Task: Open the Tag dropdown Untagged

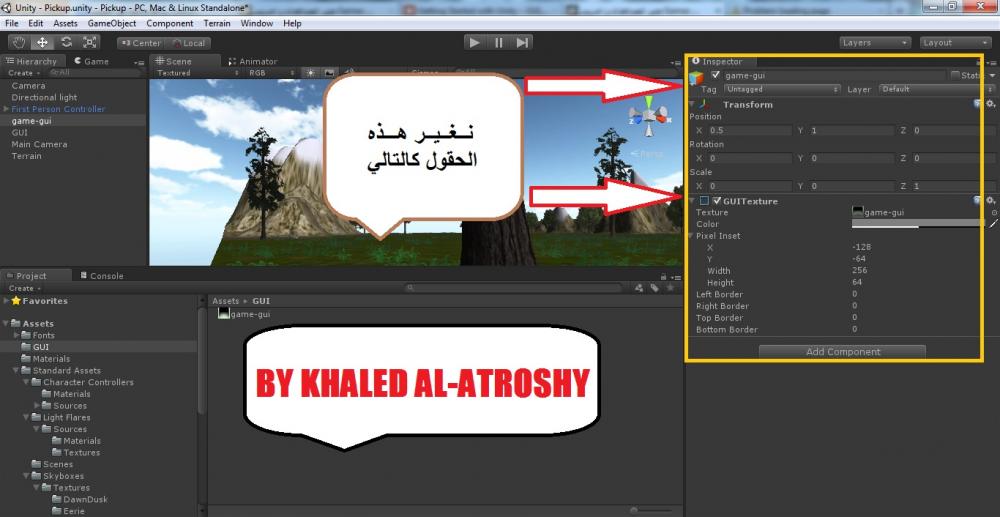Action: (782, 89)
